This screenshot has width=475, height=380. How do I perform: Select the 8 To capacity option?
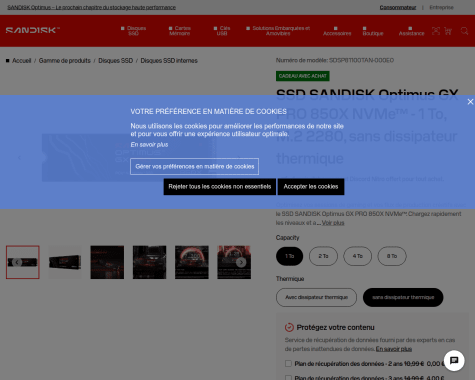(x=392, y=256)
